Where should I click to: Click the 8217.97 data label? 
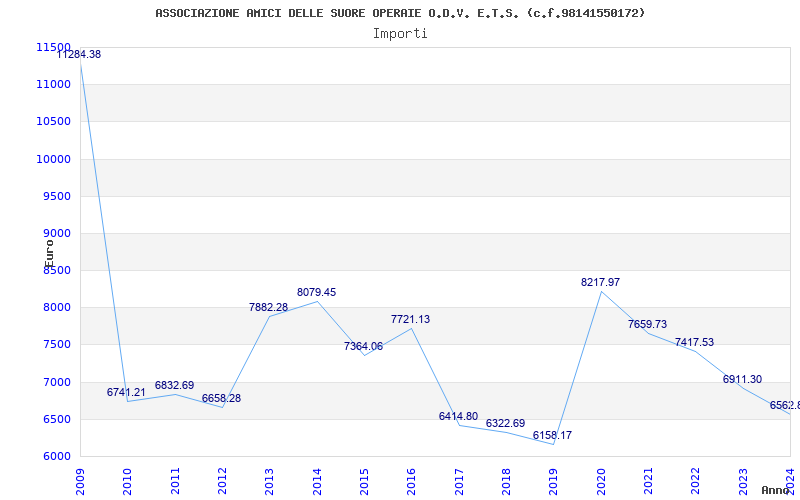pos(601,282)
